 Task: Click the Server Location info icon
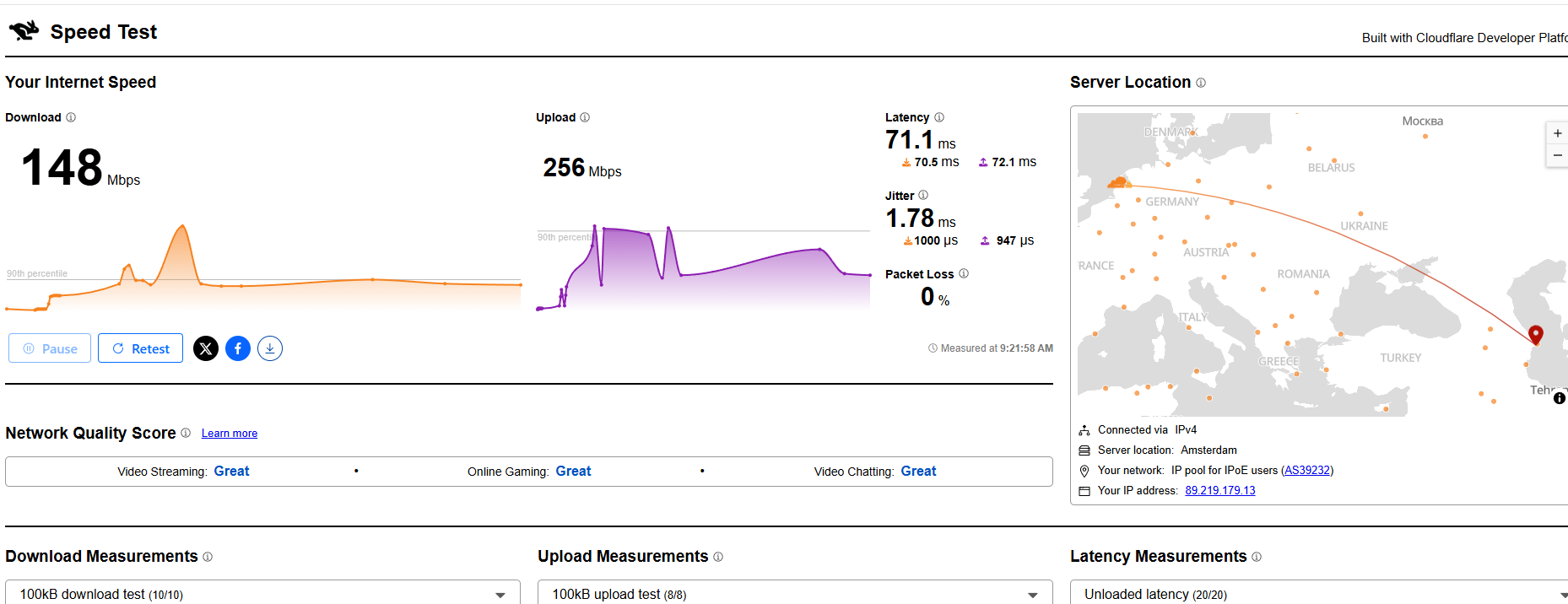pyautogui.click(x=1201, y=83)
